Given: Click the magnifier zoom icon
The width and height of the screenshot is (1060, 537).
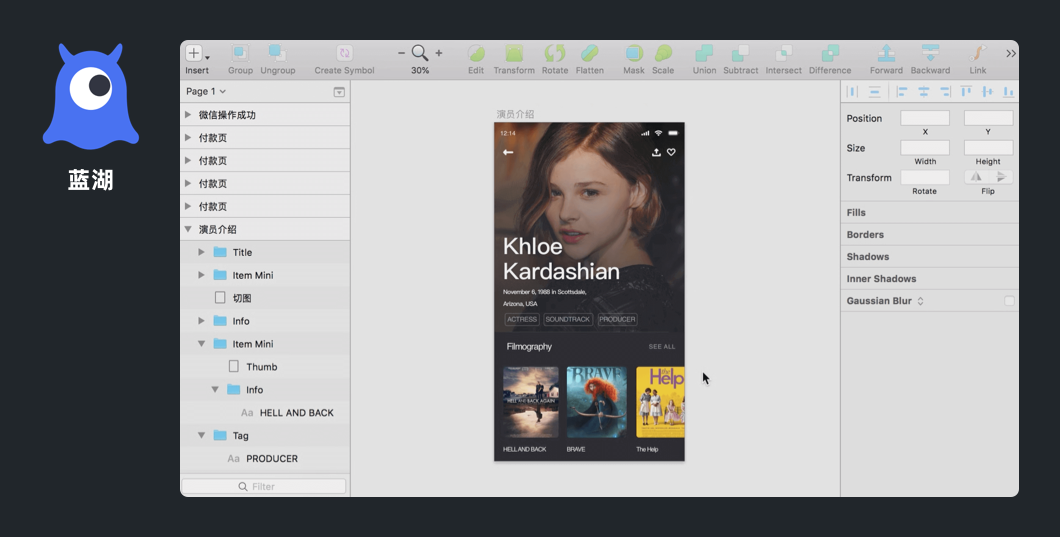Looking at the screenshot, I should coord(420,53).
